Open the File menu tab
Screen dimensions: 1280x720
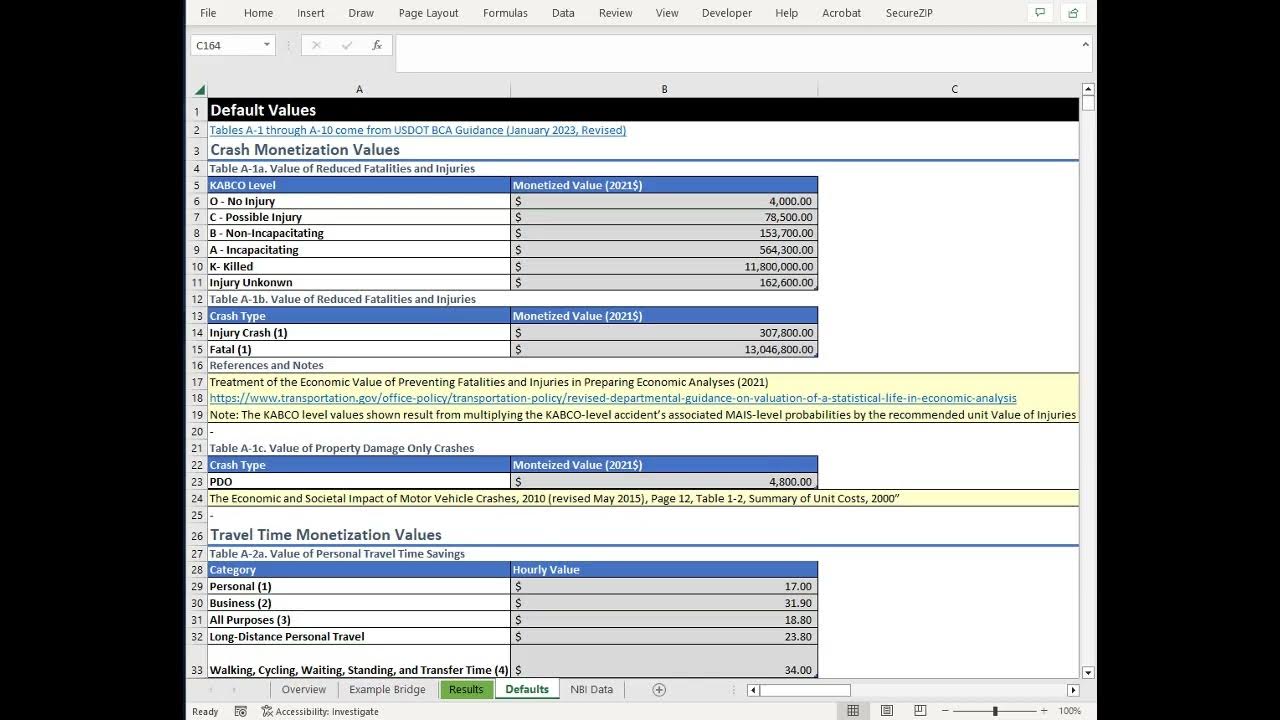click(x=208, y=13)
